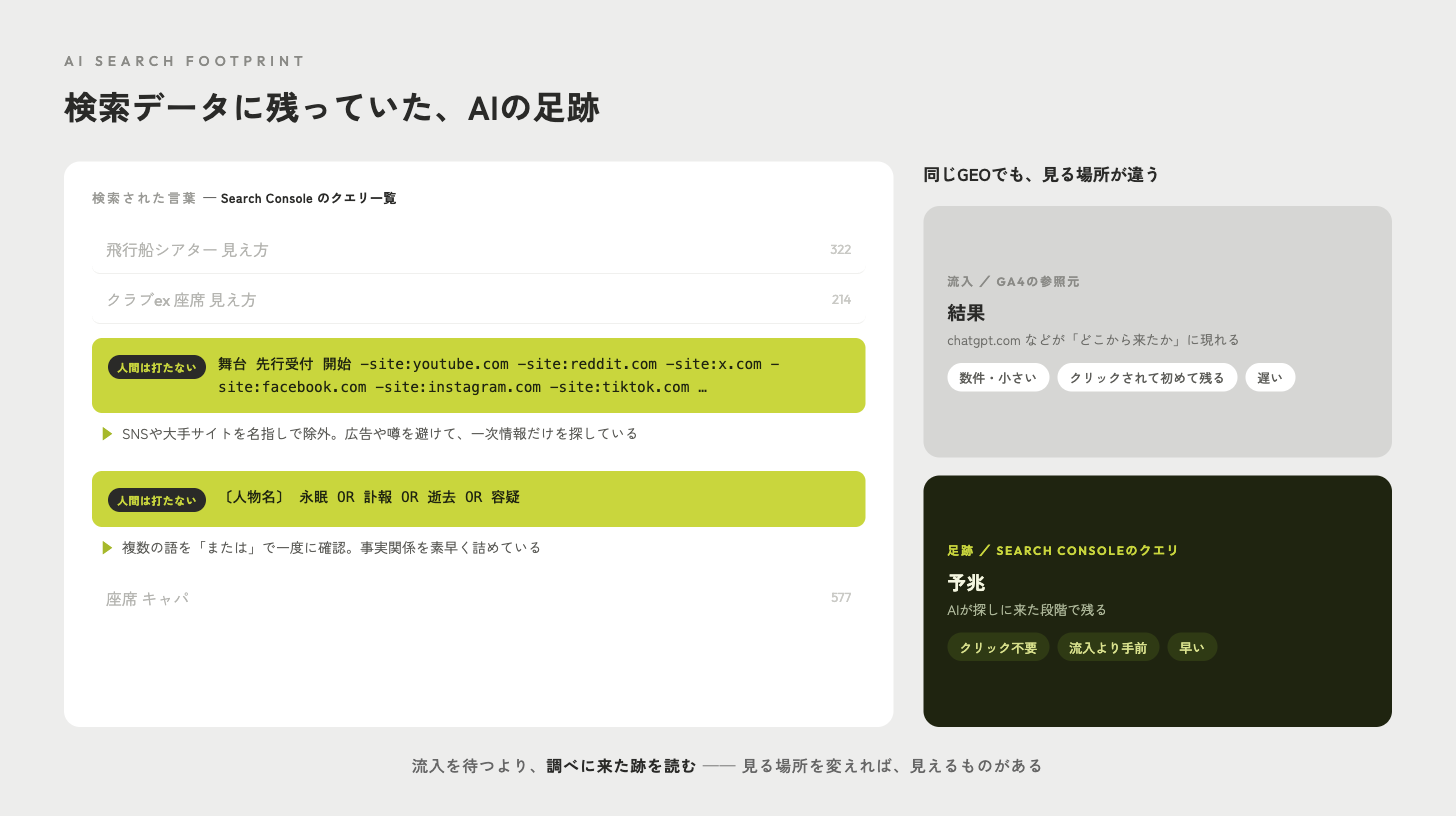Click the label 流入 / GA4の参照元
Viewport: 1456px width, 816px height.
click(x=1013, y=281)
